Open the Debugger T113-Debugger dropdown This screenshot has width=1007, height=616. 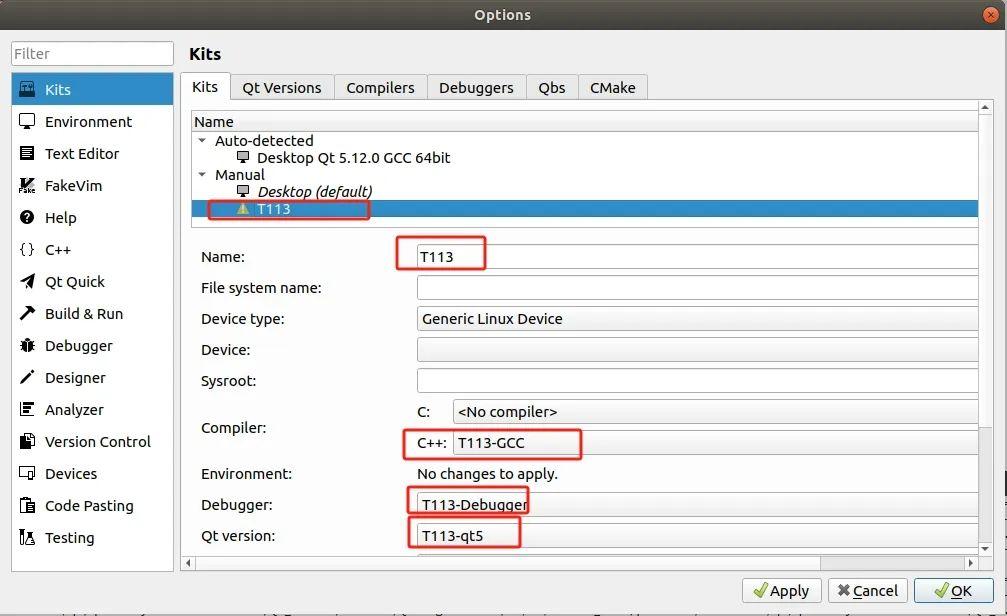pos(697,504)
